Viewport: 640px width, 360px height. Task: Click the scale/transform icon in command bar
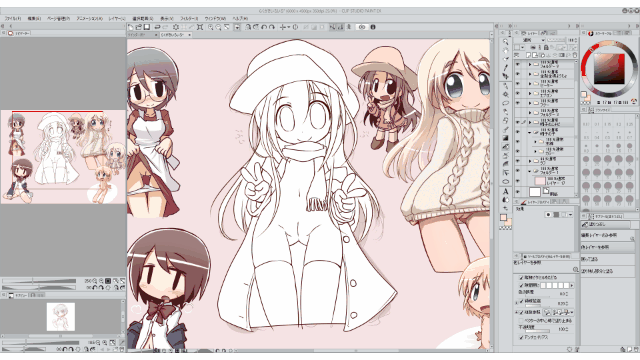click(x=200, y=27)
